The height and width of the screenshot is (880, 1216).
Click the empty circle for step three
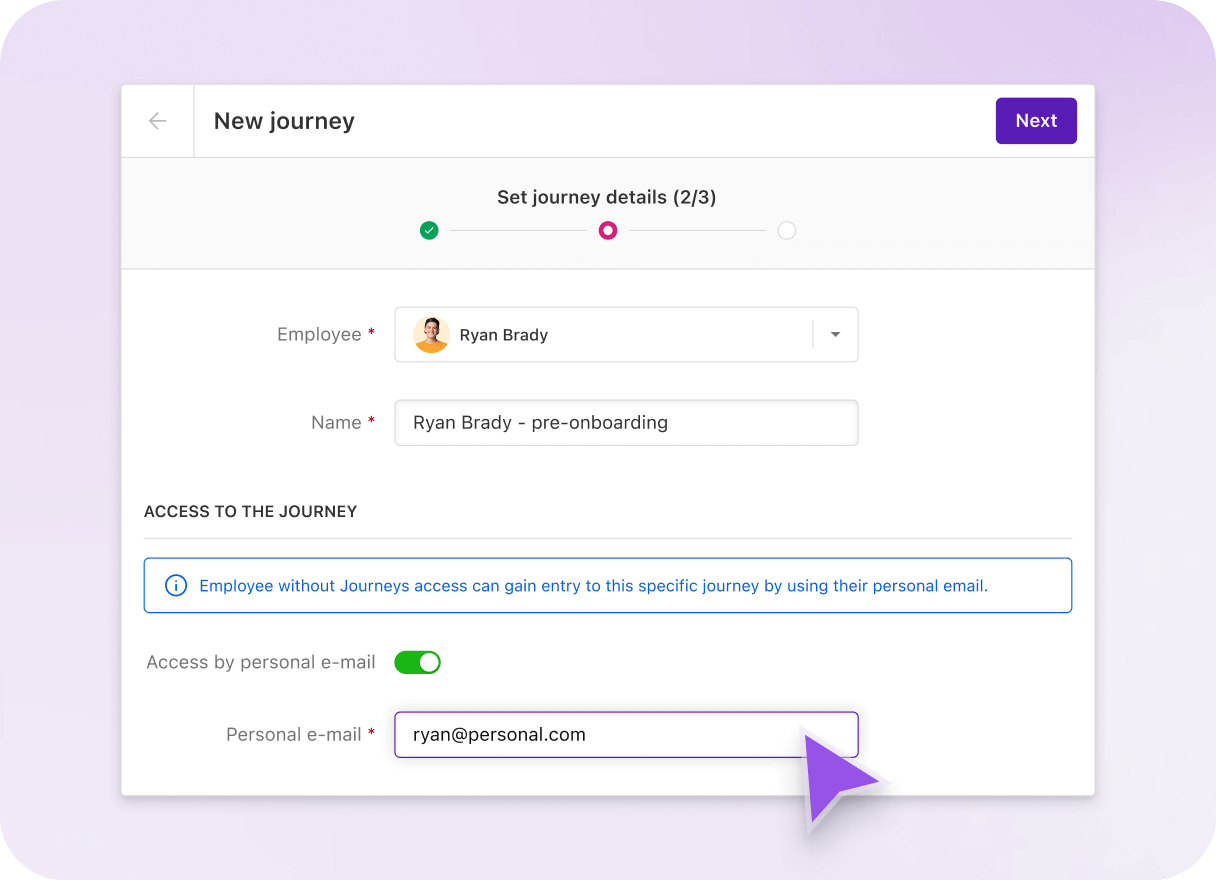tap(786, 230)
